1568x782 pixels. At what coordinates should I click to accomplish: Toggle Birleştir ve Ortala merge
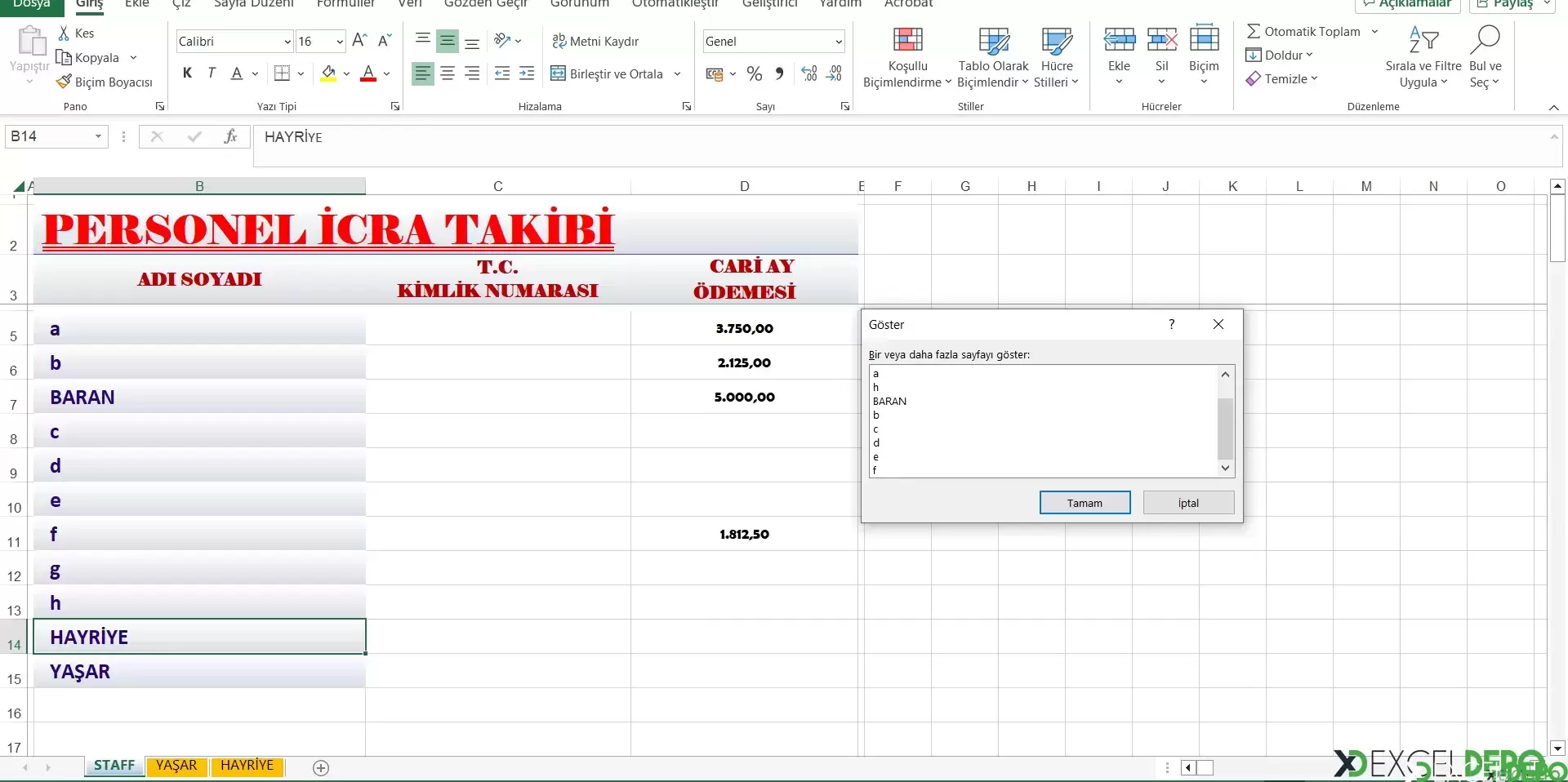pos(607,73)
